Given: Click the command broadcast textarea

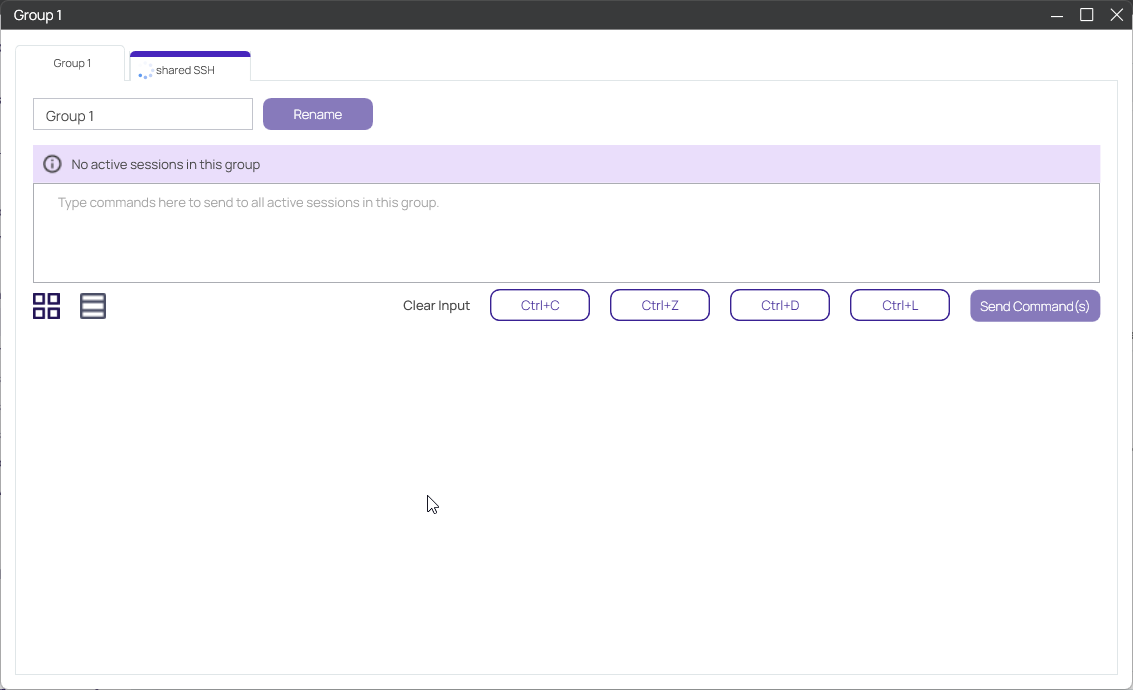Looking at the screenshot, I should (x=566, y=232).
